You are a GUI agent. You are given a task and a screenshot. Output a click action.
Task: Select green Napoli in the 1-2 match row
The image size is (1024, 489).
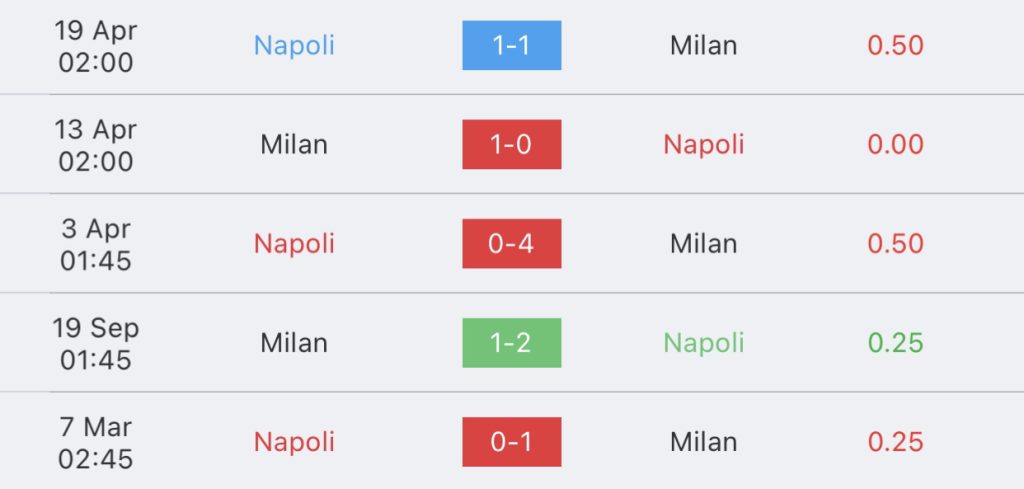click(704, 343)
